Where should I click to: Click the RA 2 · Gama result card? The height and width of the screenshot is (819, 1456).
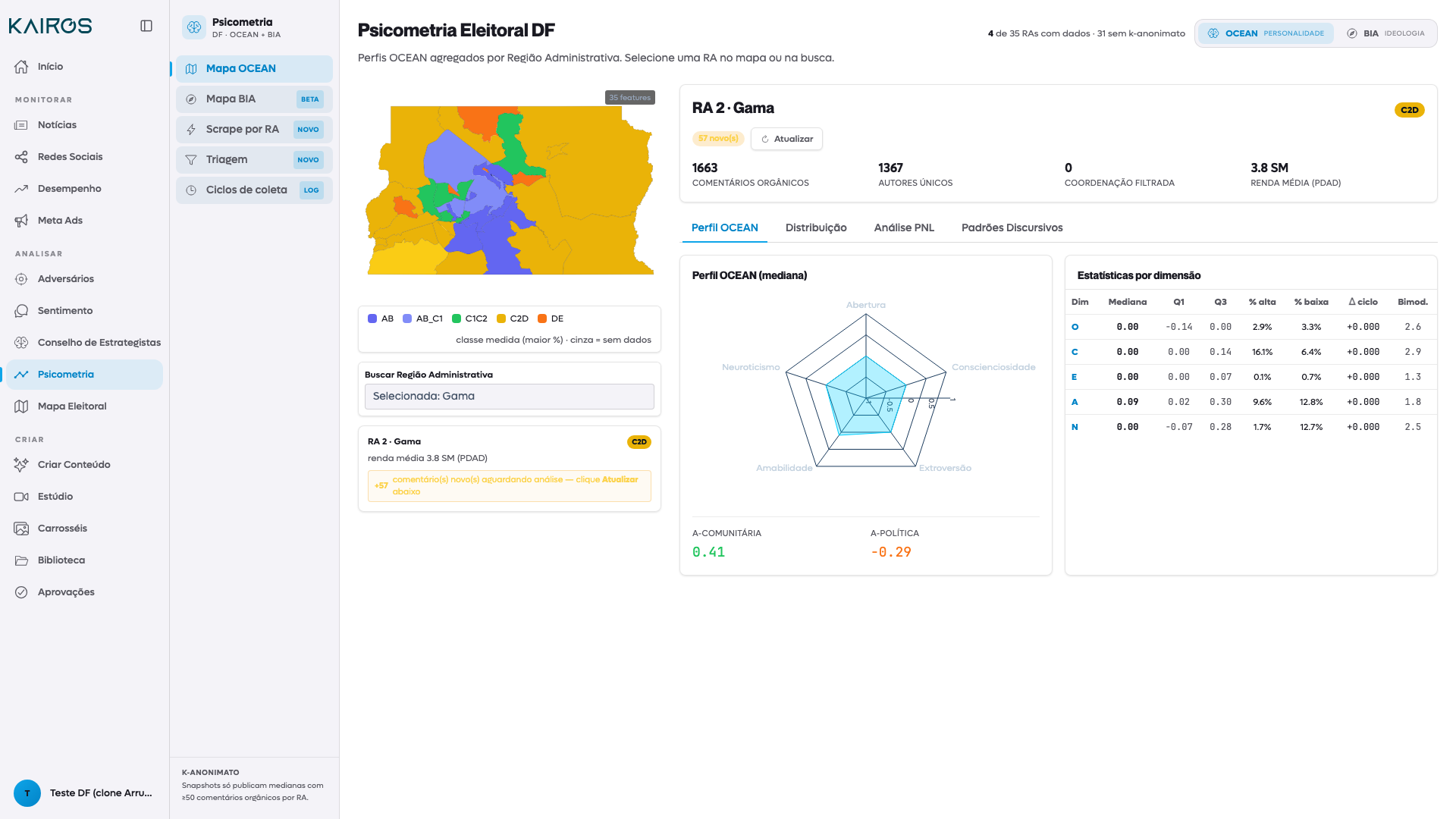[x=510, y=469]
